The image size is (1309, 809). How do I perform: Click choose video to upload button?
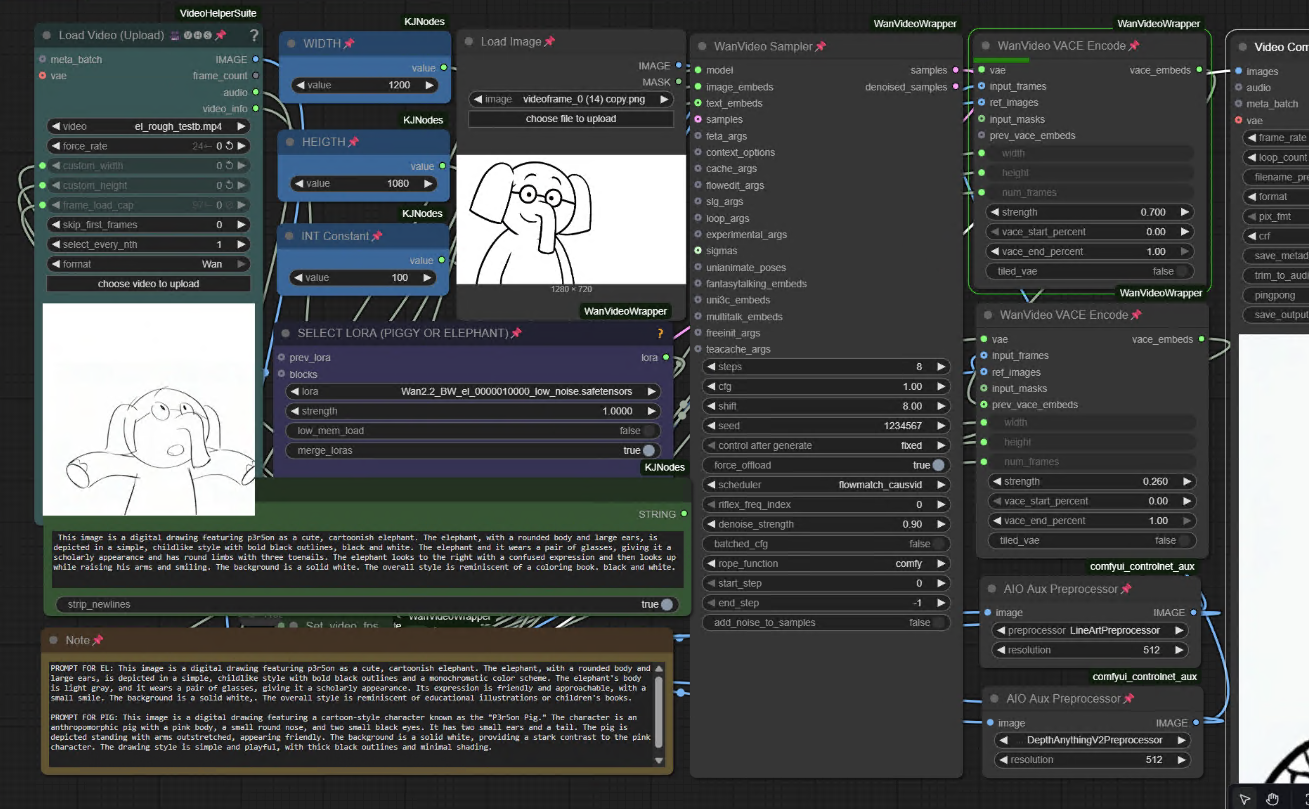(x=148, y=284)
